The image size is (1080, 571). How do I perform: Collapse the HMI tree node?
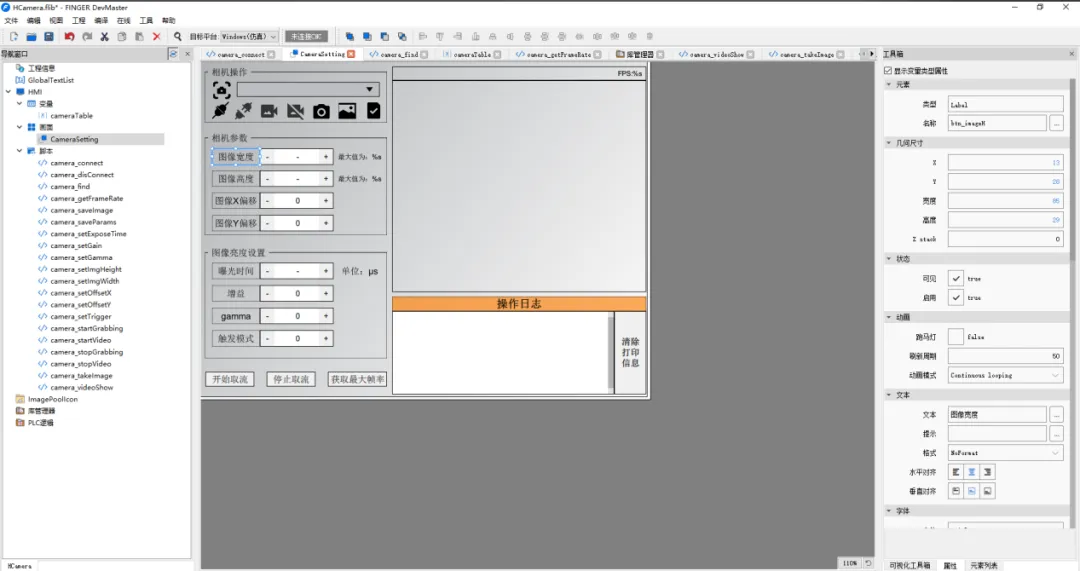coord(8,92)
